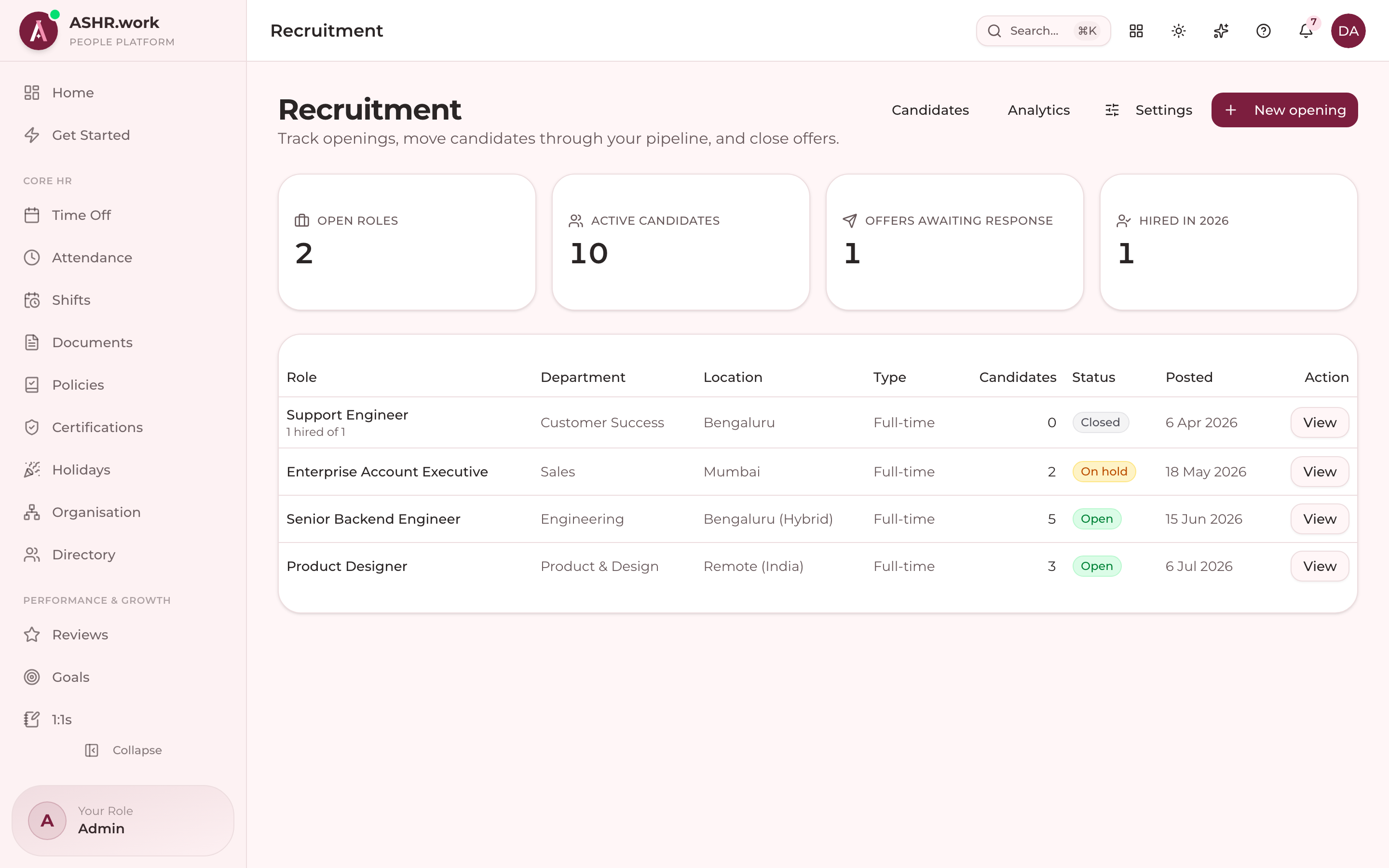Image resolution: width=1389 pixels, height=868 pixels.
Task: Click the Goals target icon
Action: [31, 678]
